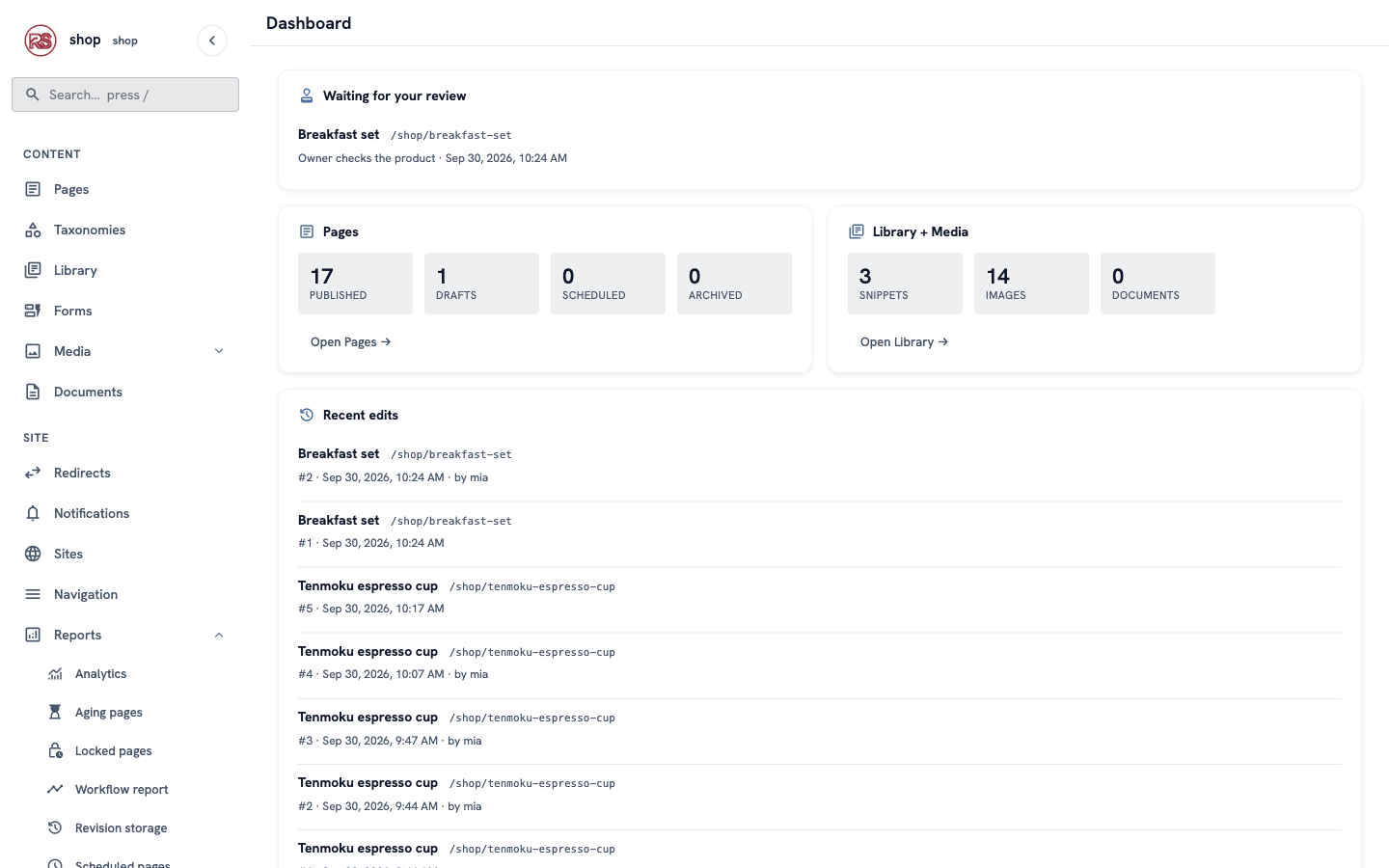Viewport: 1389px width, 868px height.
Task: Click the 0 Documents stat tile
Action: [1157, 284]
